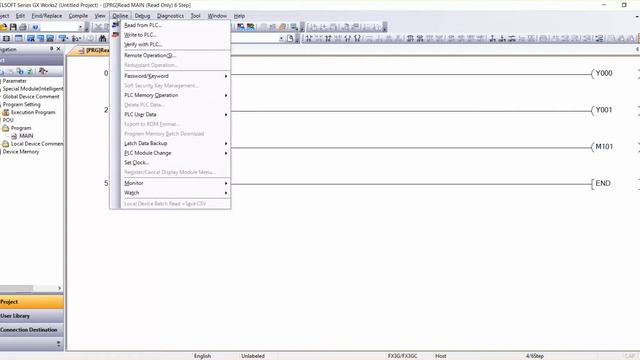The image size is (640, 360).
Task: Select the [PRG]Read MAIN editor tab
Action: pos(92,51)
